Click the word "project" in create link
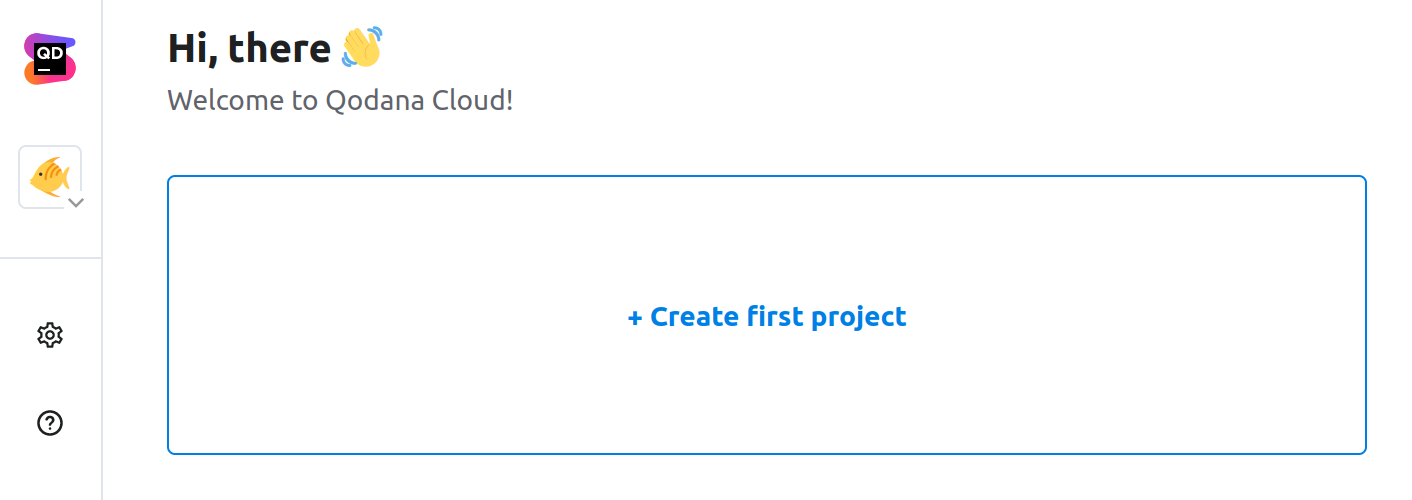This screenshot has height=500, width=1412. click(x=858, y=317)
